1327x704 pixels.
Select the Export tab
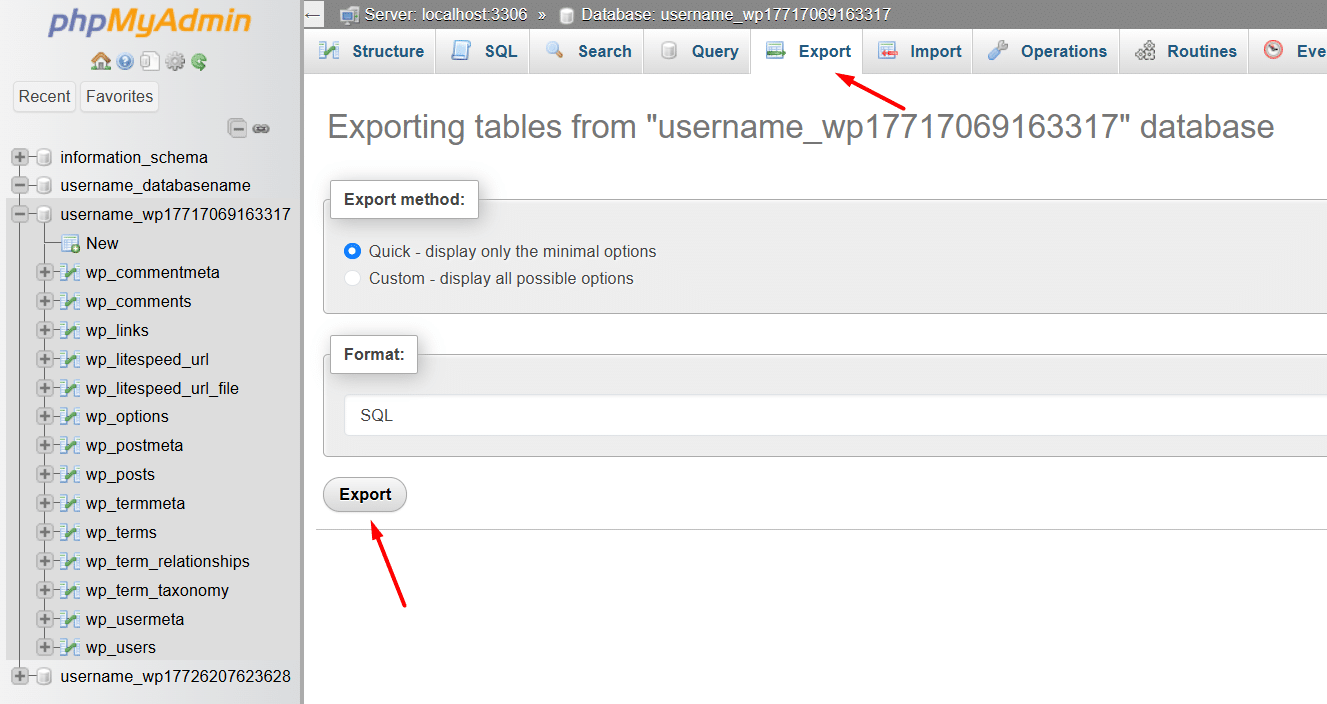coord(806,51)
